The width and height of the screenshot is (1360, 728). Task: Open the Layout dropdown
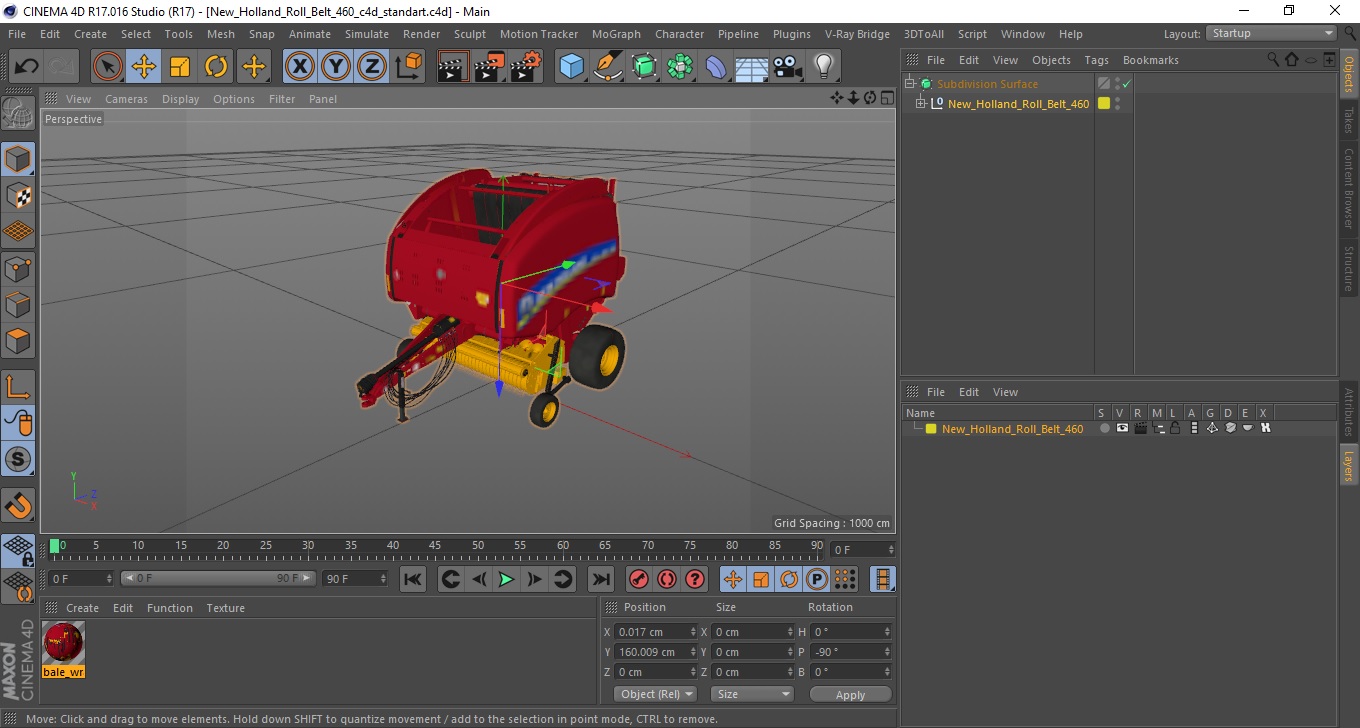pyautogui.click(x=1271, y=33)
